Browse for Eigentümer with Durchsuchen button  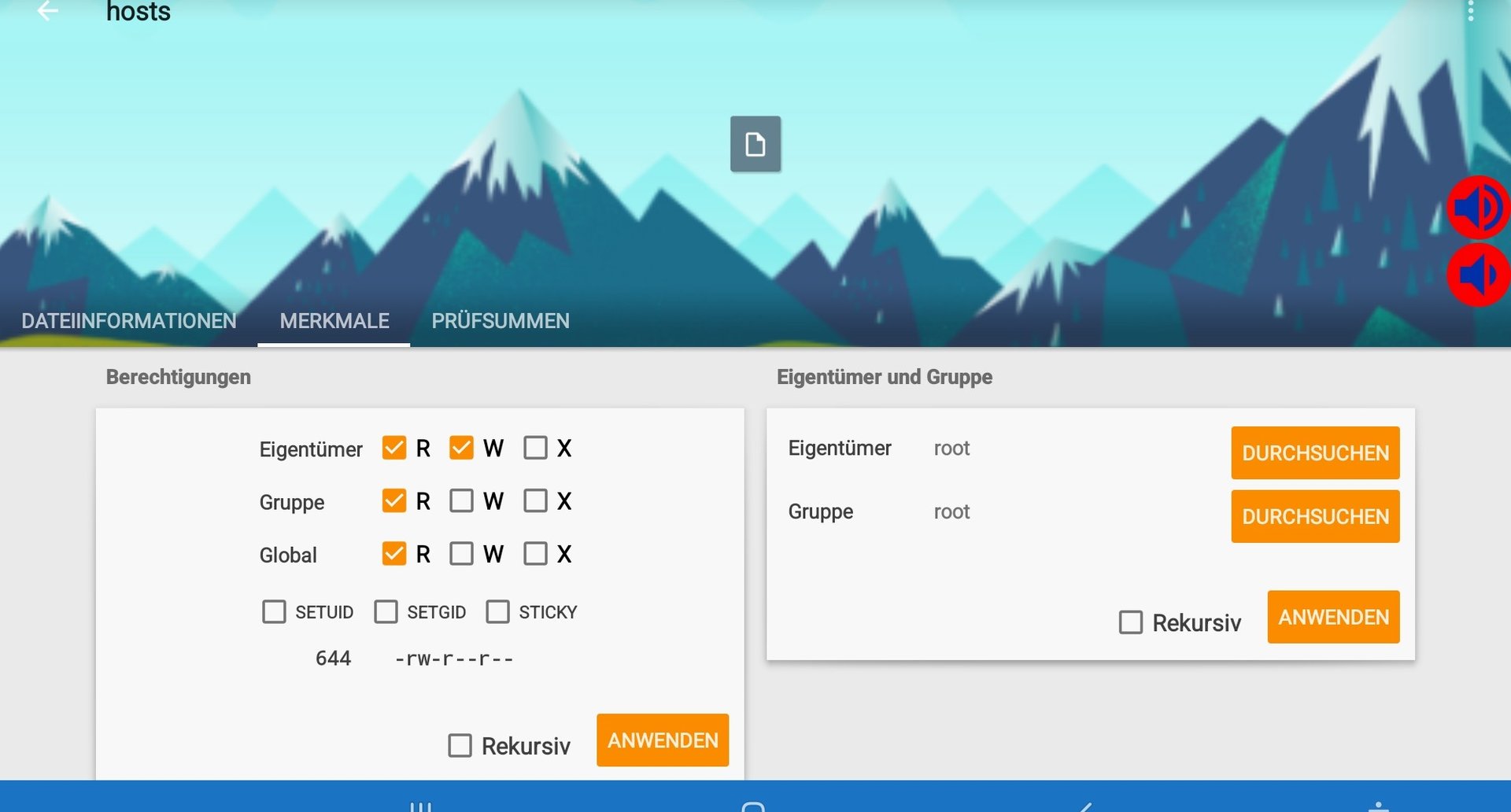point(1315,452)
